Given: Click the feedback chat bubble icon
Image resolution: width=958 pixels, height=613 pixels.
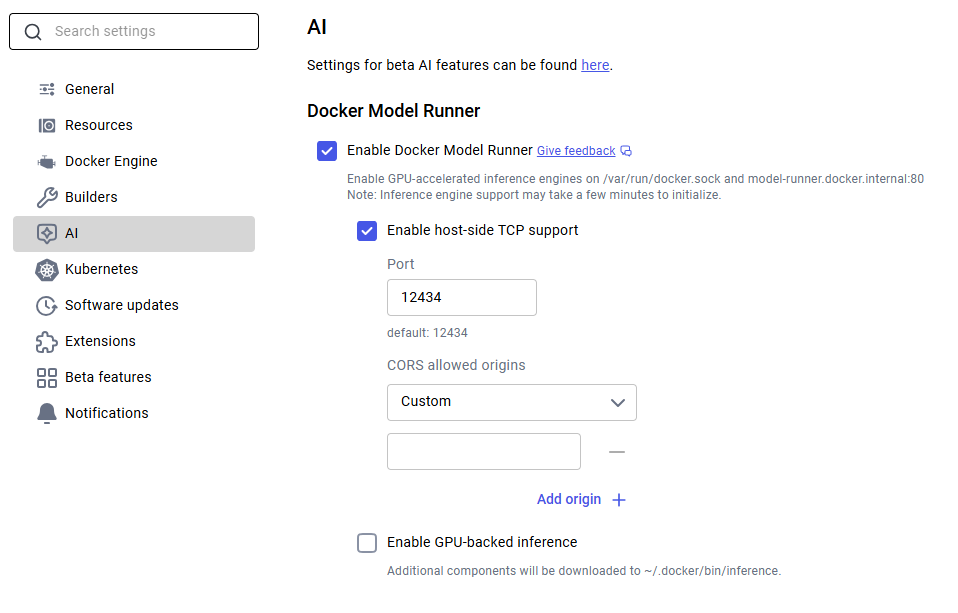Looking at the screenshot, I should [626, 151].
